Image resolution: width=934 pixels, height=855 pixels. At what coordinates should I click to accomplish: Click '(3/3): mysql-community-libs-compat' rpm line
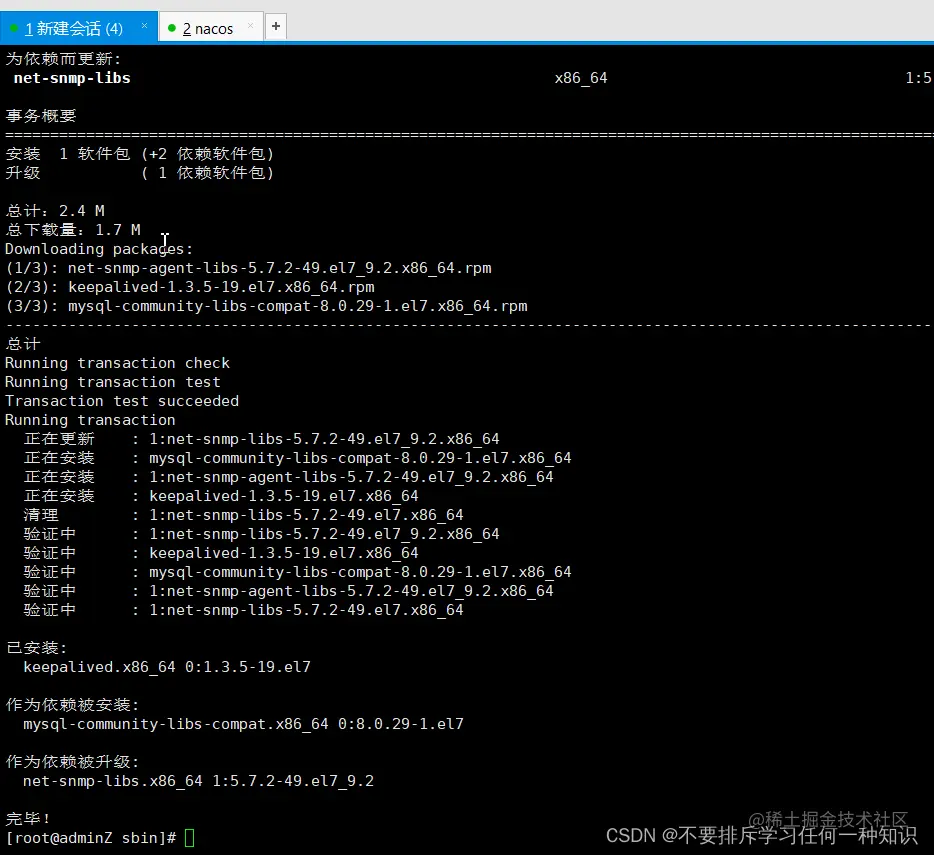click(266, 306)
